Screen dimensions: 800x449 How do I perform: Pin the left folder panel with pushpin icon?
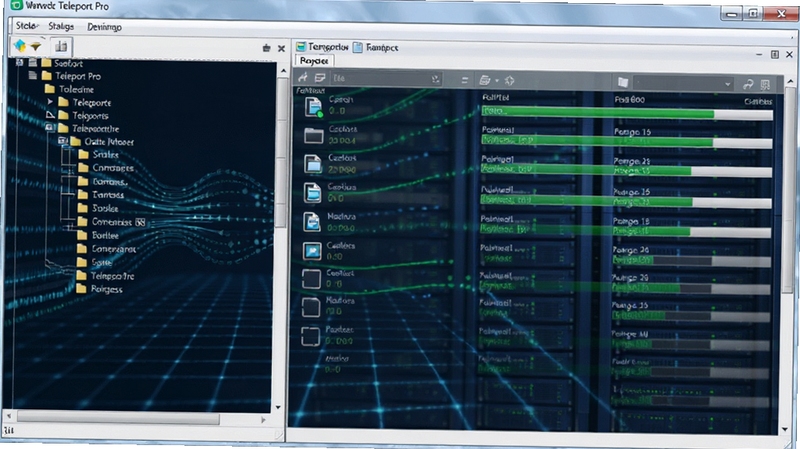click(266, 48)
